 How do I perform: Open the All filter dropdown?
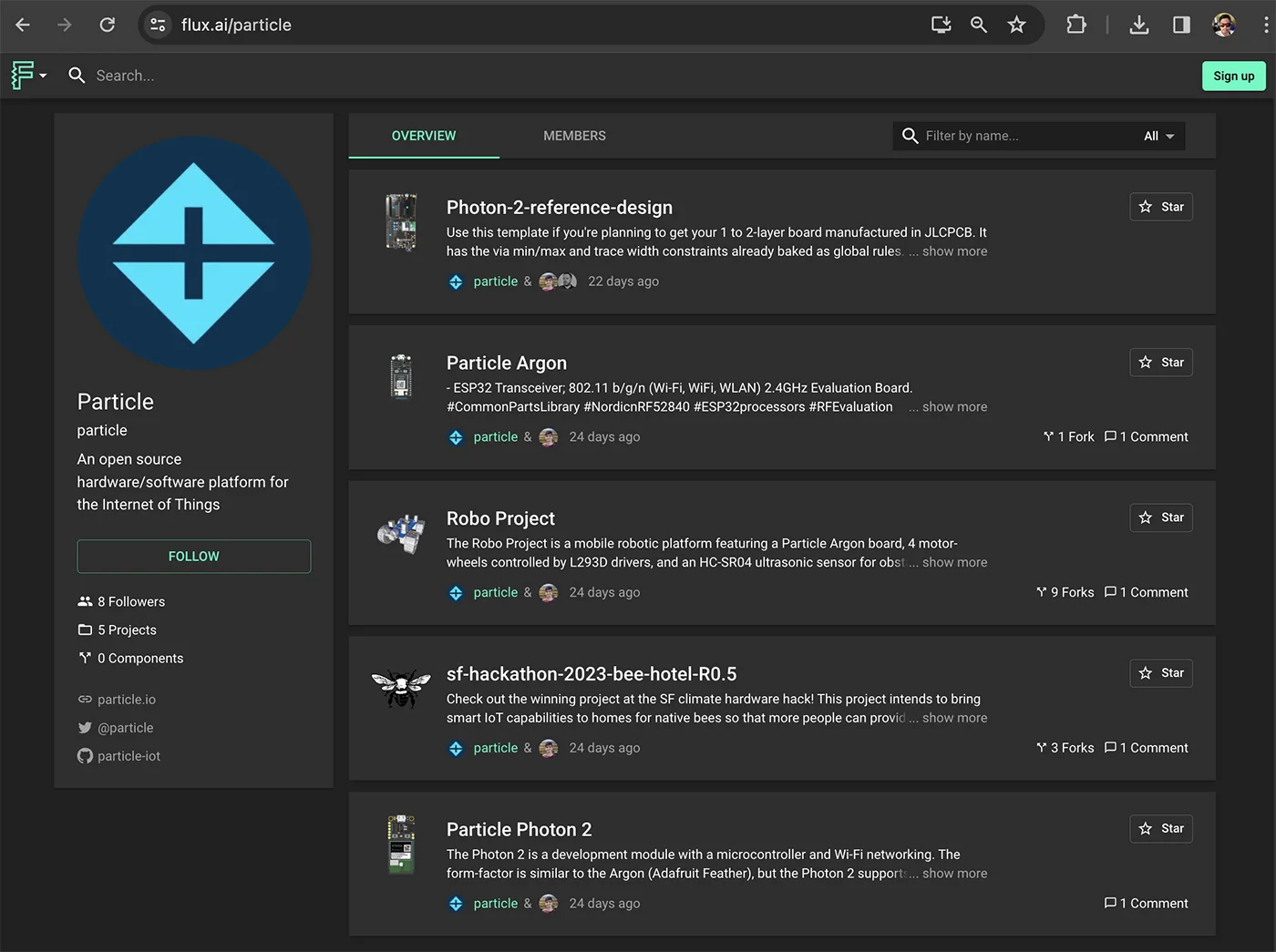tap(1158, 136)
